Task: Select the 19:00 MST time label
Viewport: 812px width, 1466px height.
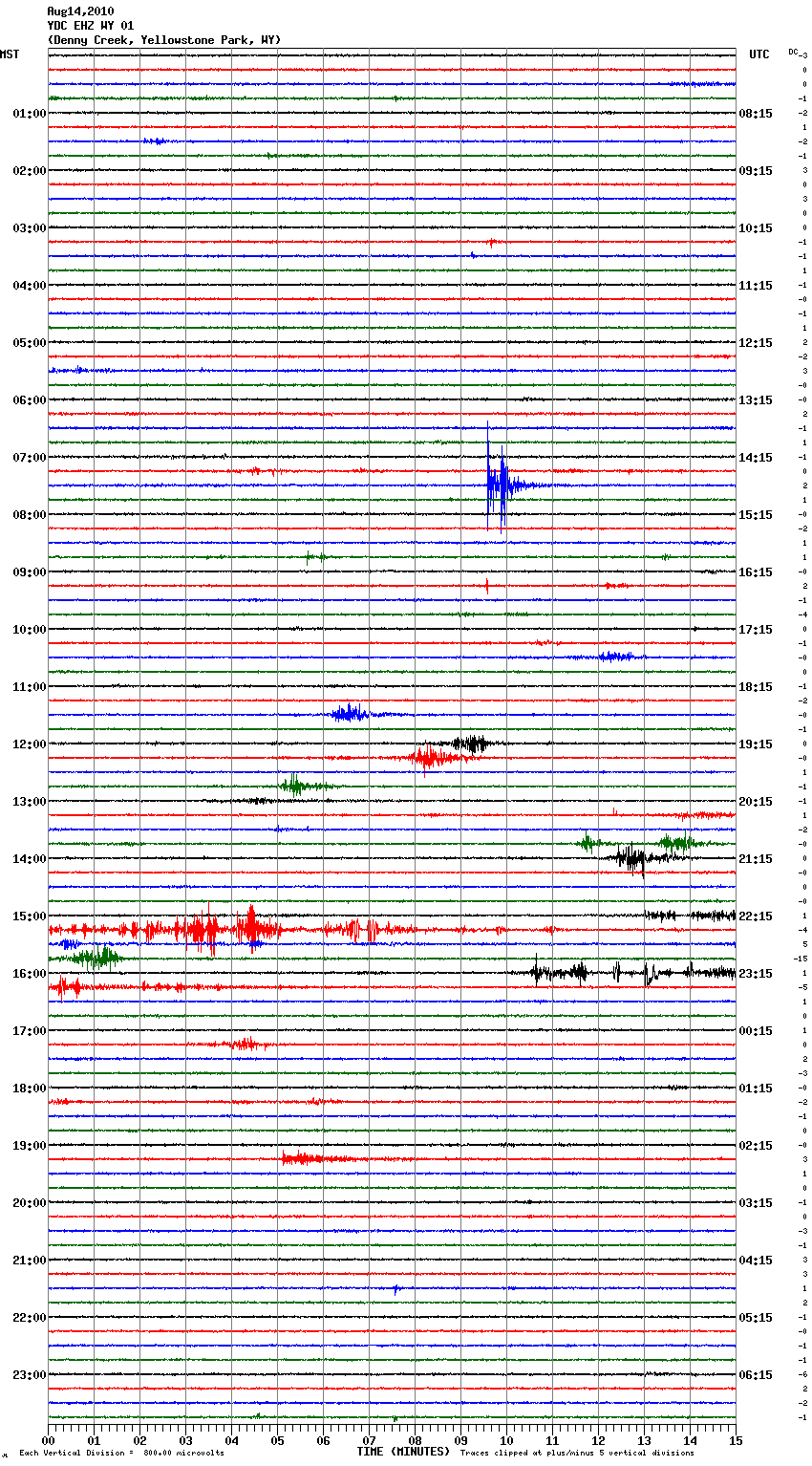Action: point(30,1146)
